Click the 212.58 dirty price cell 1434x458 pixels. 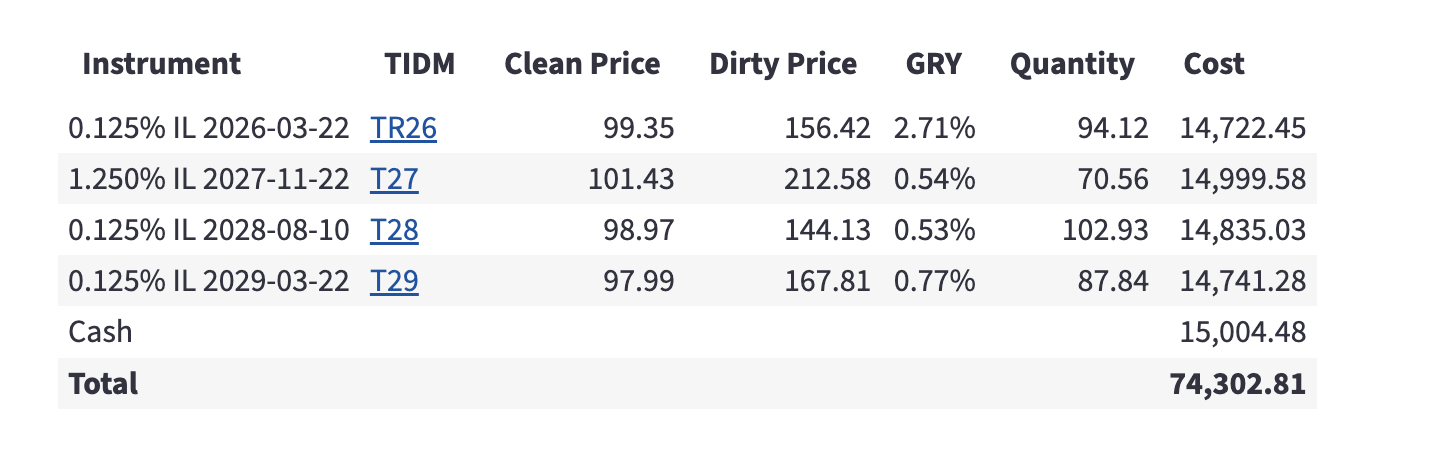coord(828,179)
